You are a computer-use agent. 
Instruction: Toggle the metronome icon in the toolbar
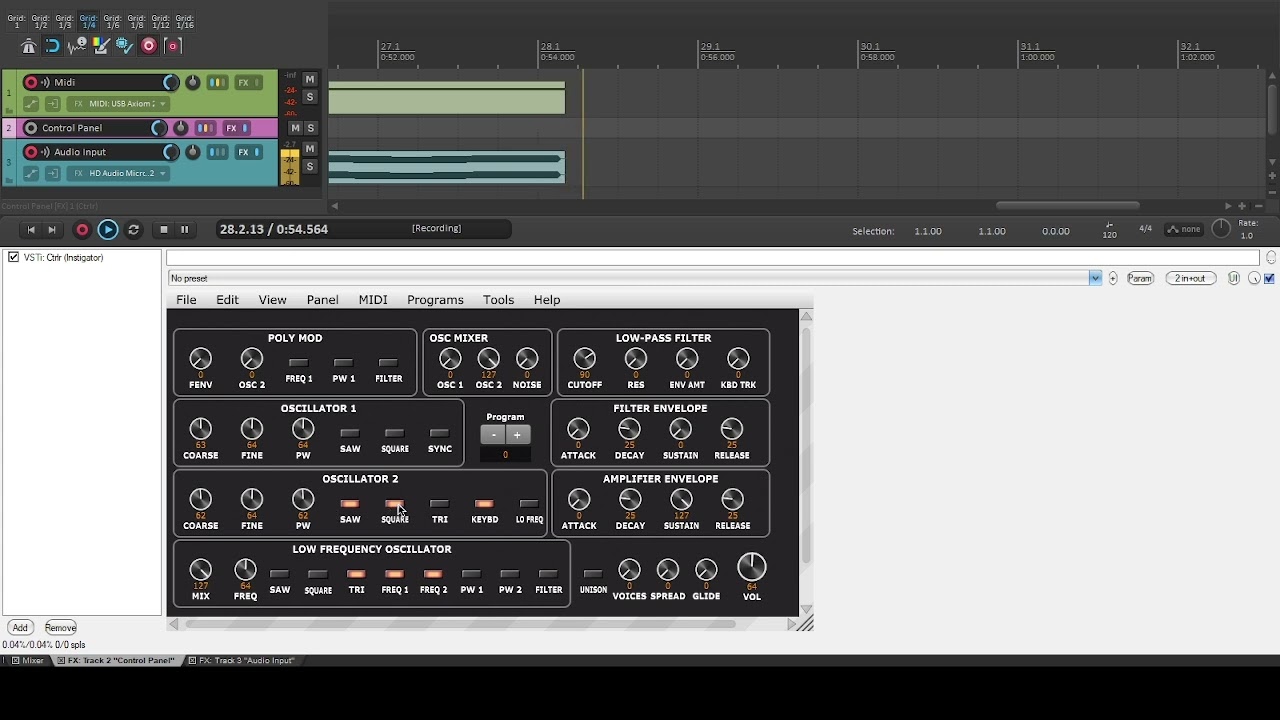point(28,46)
